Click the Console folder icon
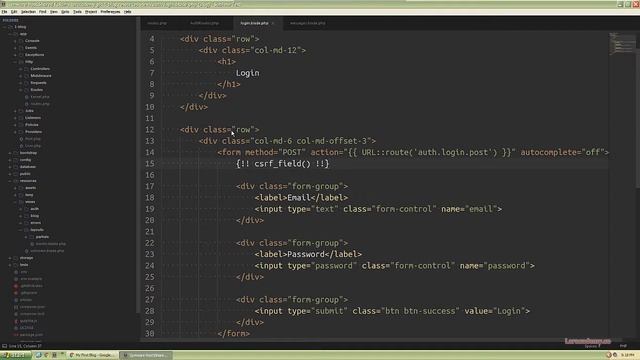640x360 pixels. pos(21,41)
